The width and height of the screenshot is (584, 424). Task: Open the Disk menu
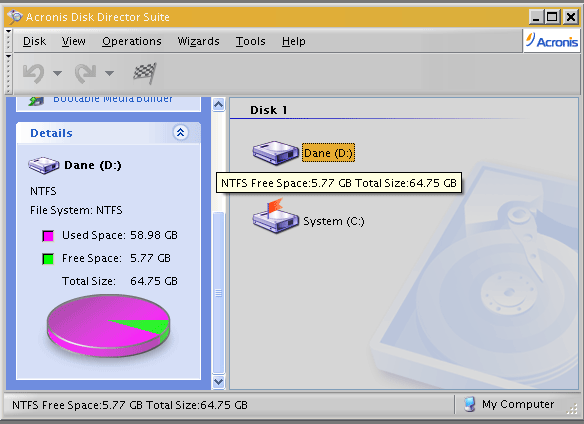[34, 41]
